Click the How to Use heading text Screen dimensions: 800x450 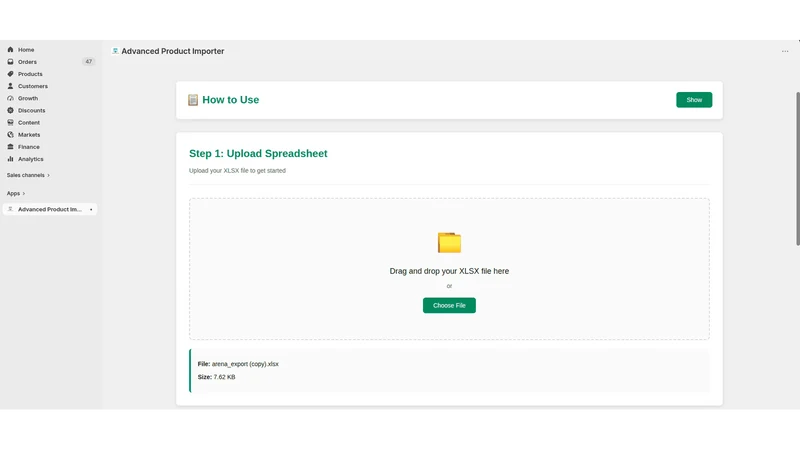[x=231, y=100]
